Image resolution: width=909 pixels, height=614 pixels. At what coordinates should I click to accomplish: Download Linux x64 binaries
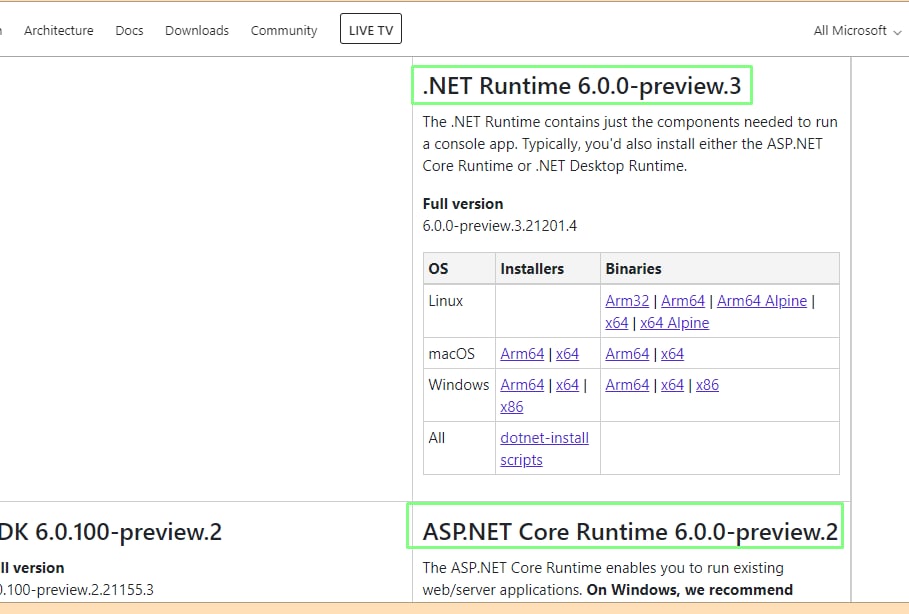pos(617,323)
